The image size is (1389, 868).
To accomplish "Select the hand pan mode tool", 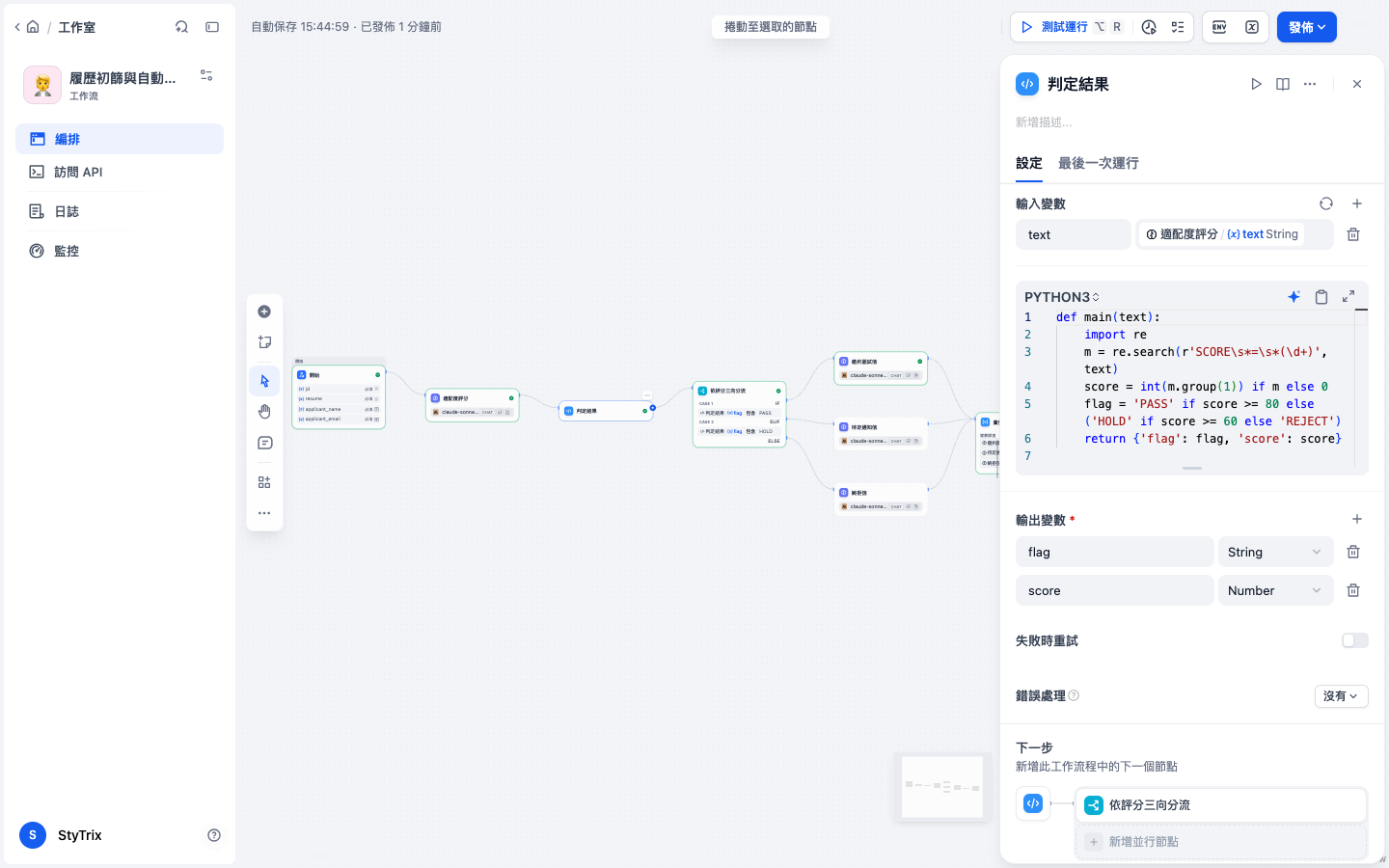I will click(x=264, y=412).
